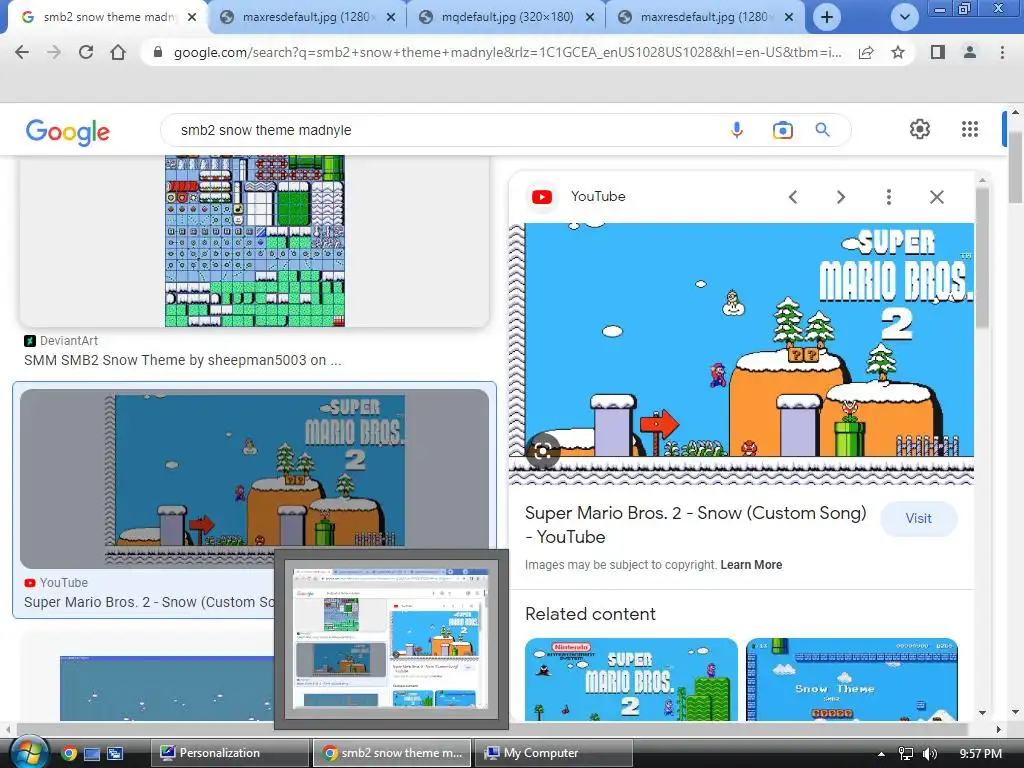Click the Visit button
The height and width of the screenshot is (768, 1024).
918,519
